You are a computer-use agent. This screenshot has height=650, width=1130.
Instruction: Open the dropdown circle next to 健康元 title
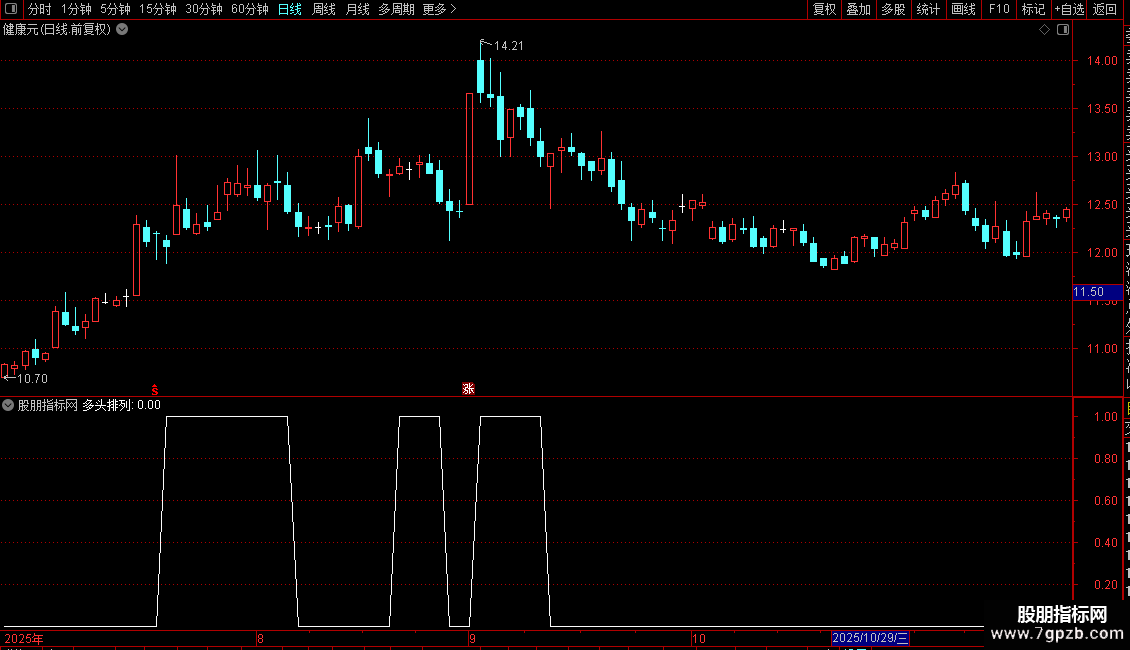(x=123, y=29)
